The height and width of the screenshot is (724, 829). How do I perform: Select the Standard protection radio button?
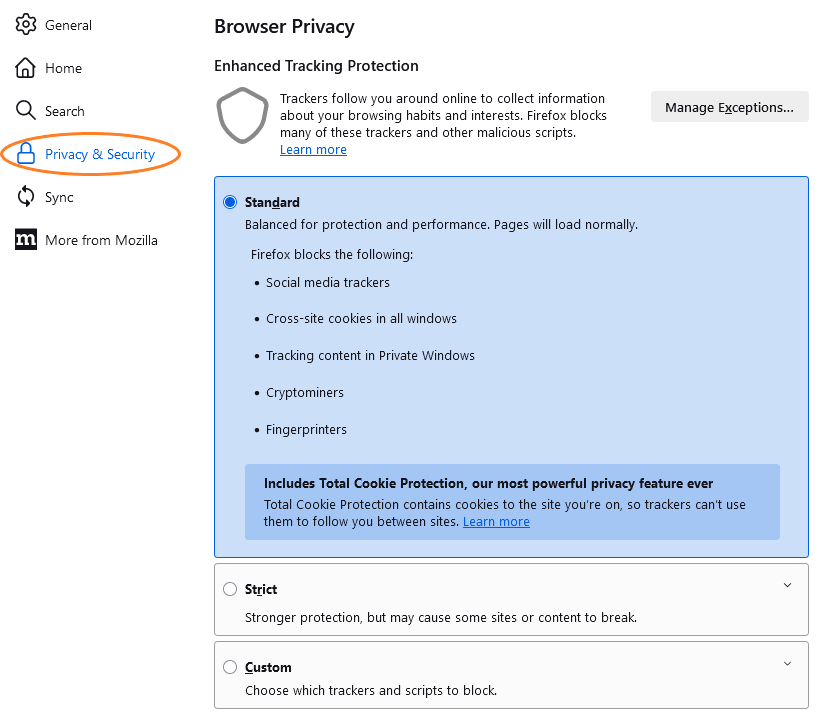point(230,202)
